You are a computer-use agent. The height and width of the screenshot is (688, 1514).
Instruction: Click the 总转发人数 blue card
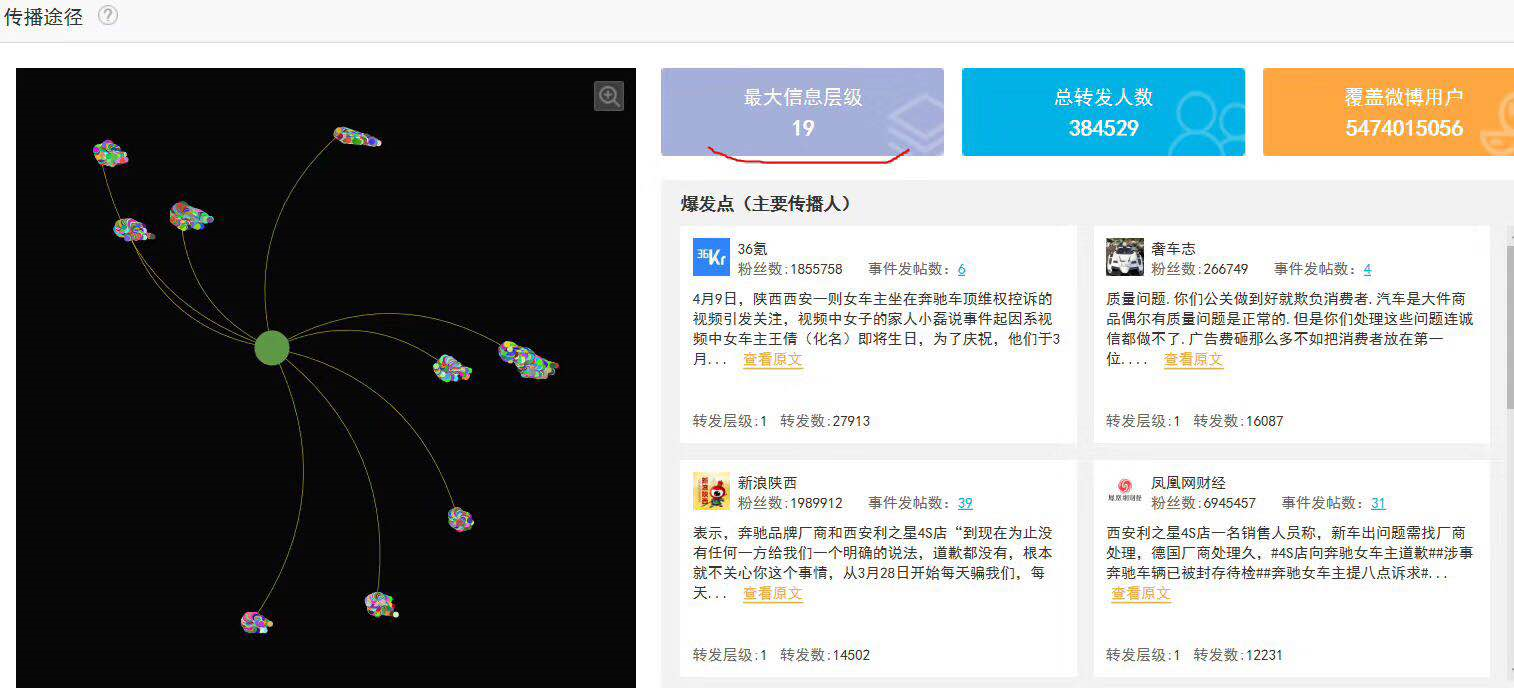click(1103, 112)
